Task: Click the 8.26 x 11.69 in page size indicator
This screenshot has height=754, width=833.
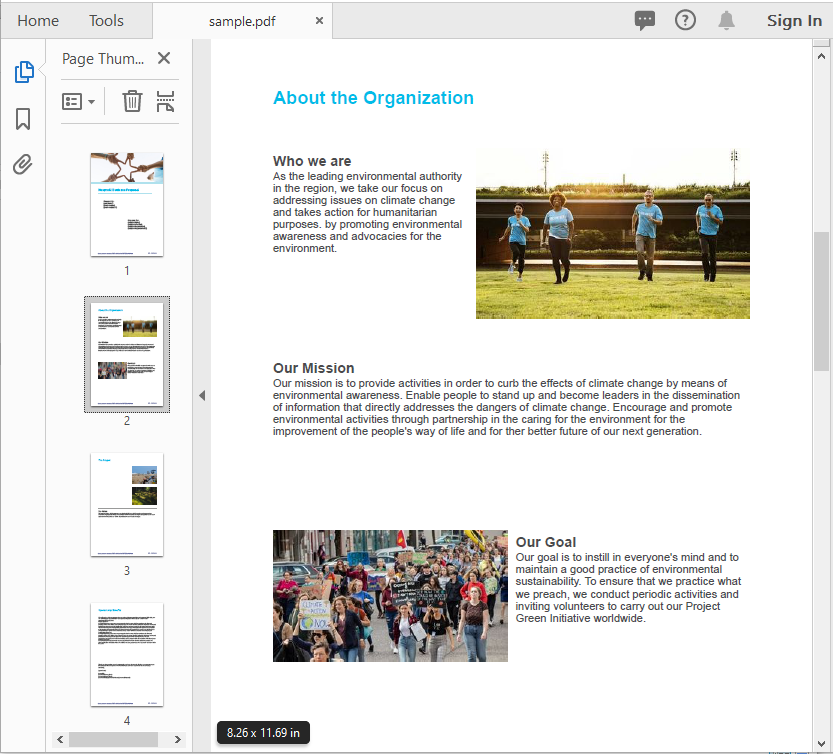Action: (x=262, y=732)
